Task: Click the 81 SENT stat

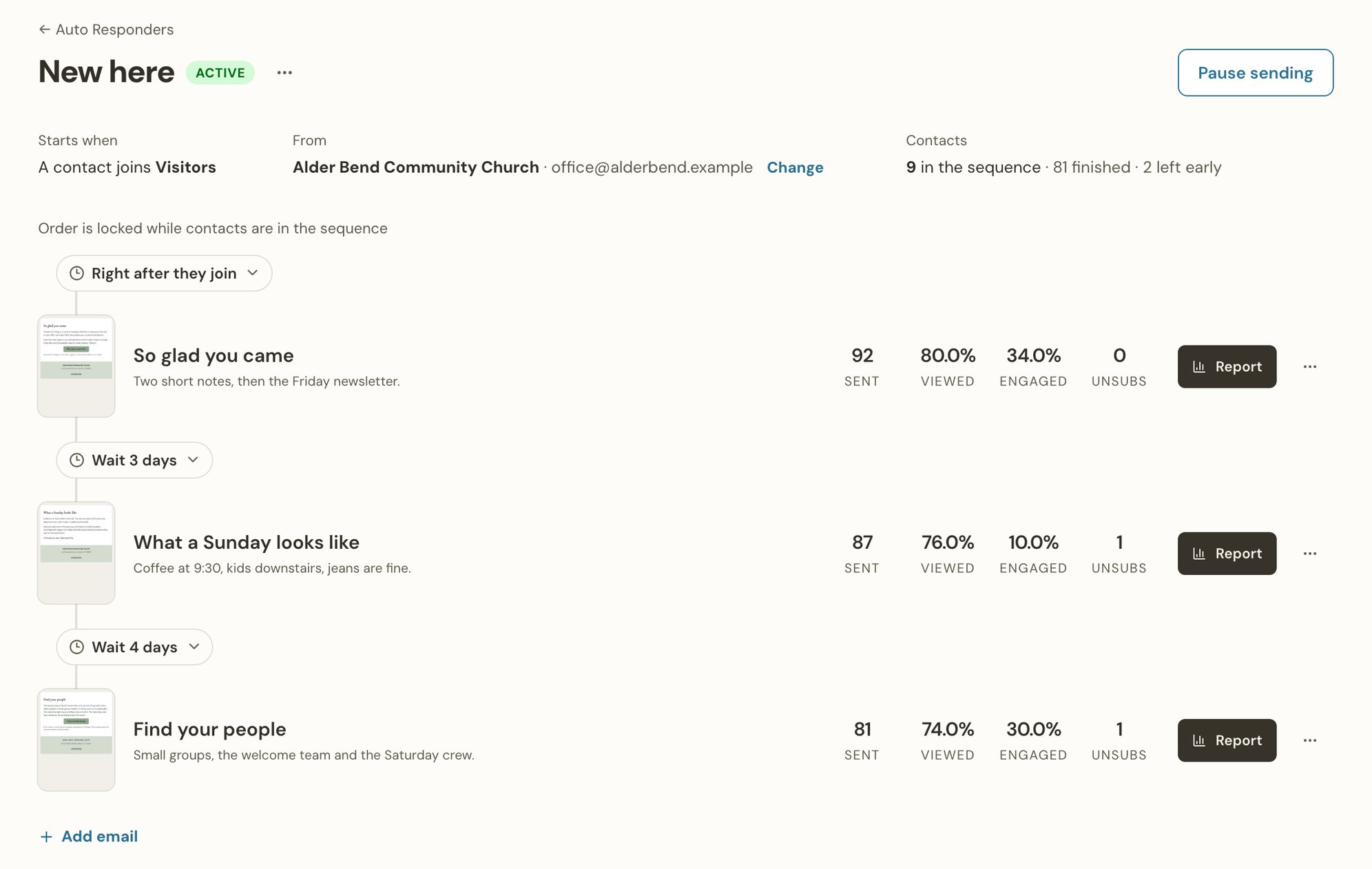Action: pos(862,740)
